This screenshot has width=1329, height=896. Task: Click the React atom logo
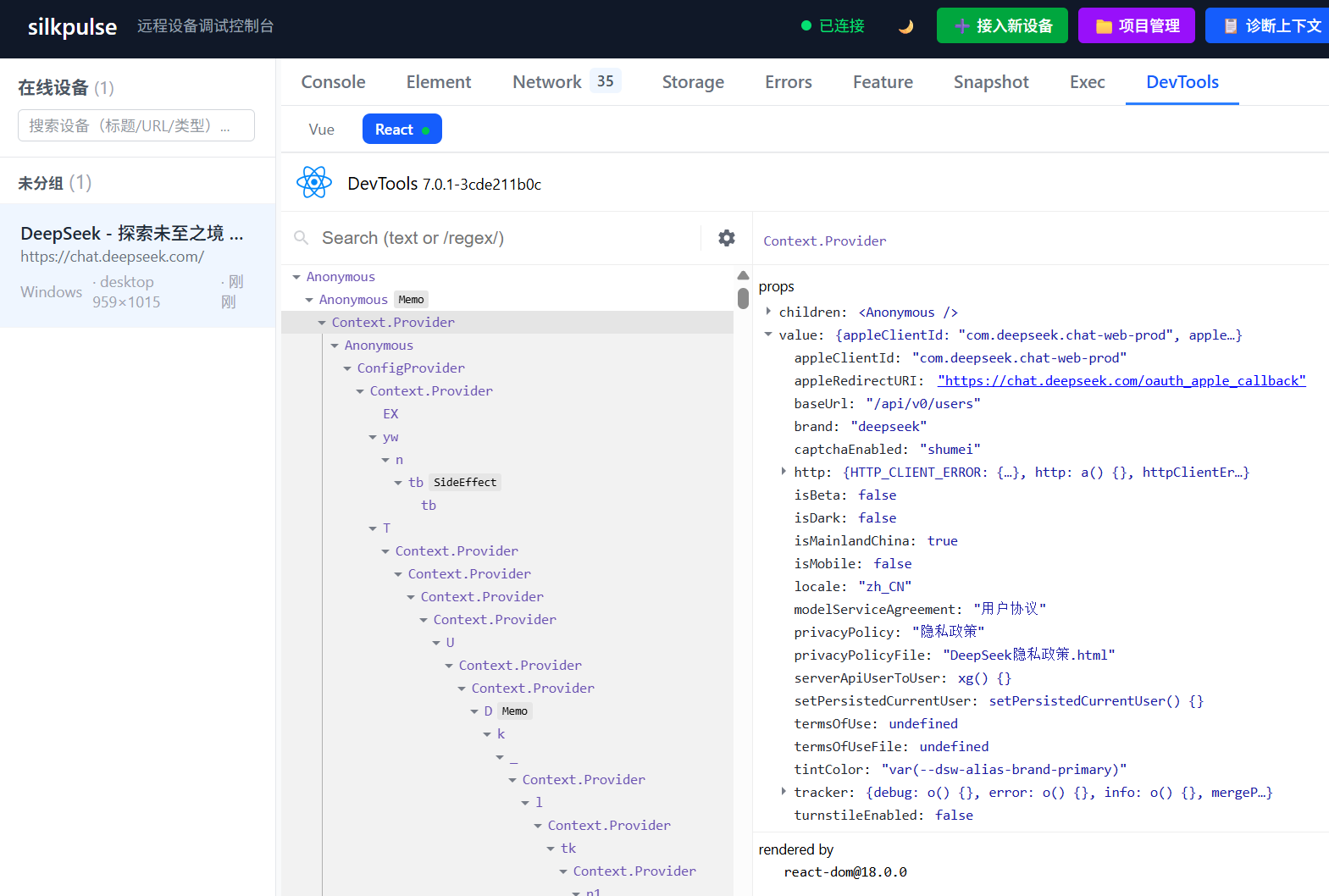click(314, 182)
